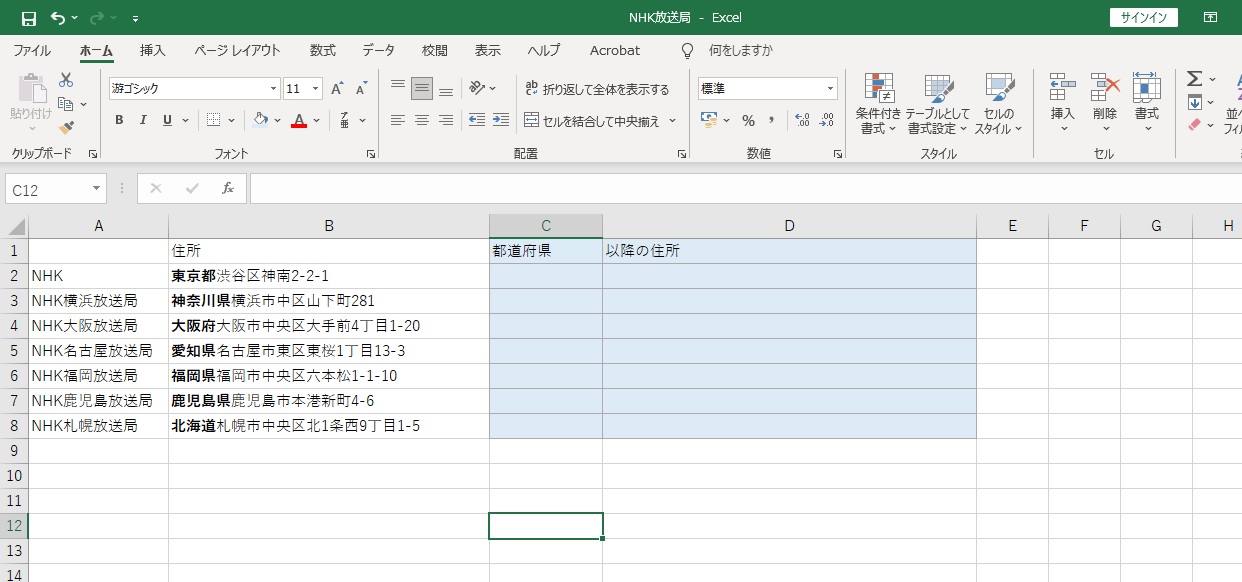Open 条件付き書式 conditional formatting
This screenshot has height=582, width=1242.
pos(879,105)
